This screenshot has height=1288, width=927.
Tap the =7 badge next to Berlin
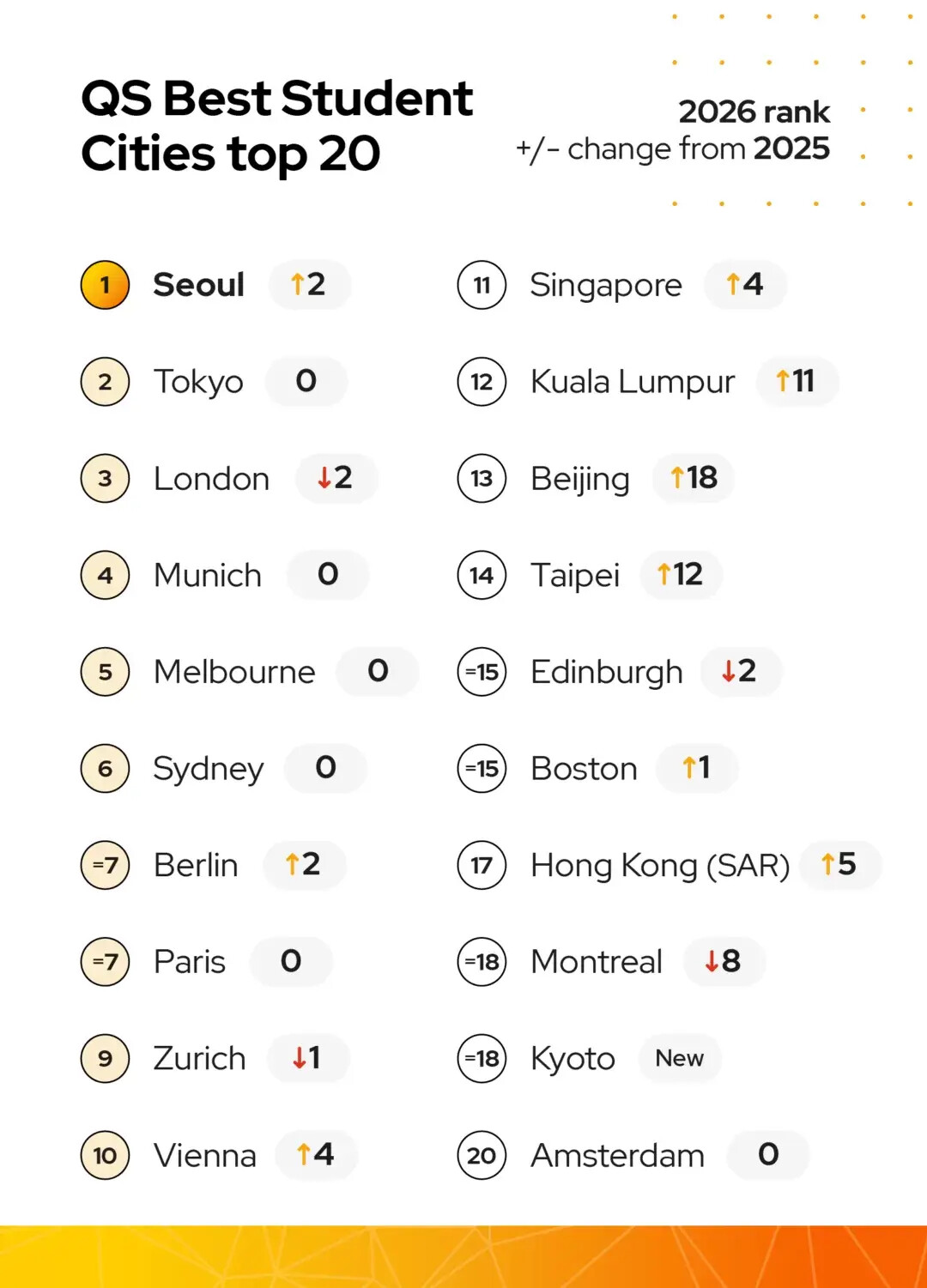[105, 865]
